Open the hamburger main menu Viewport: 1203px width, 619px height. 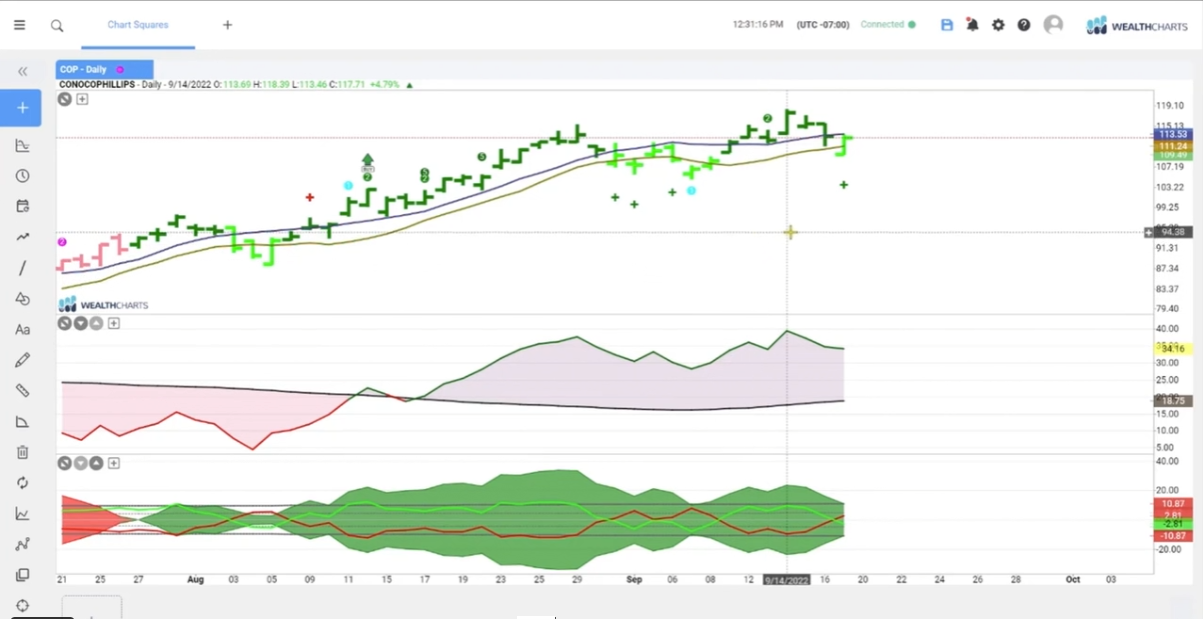(20, 25)
